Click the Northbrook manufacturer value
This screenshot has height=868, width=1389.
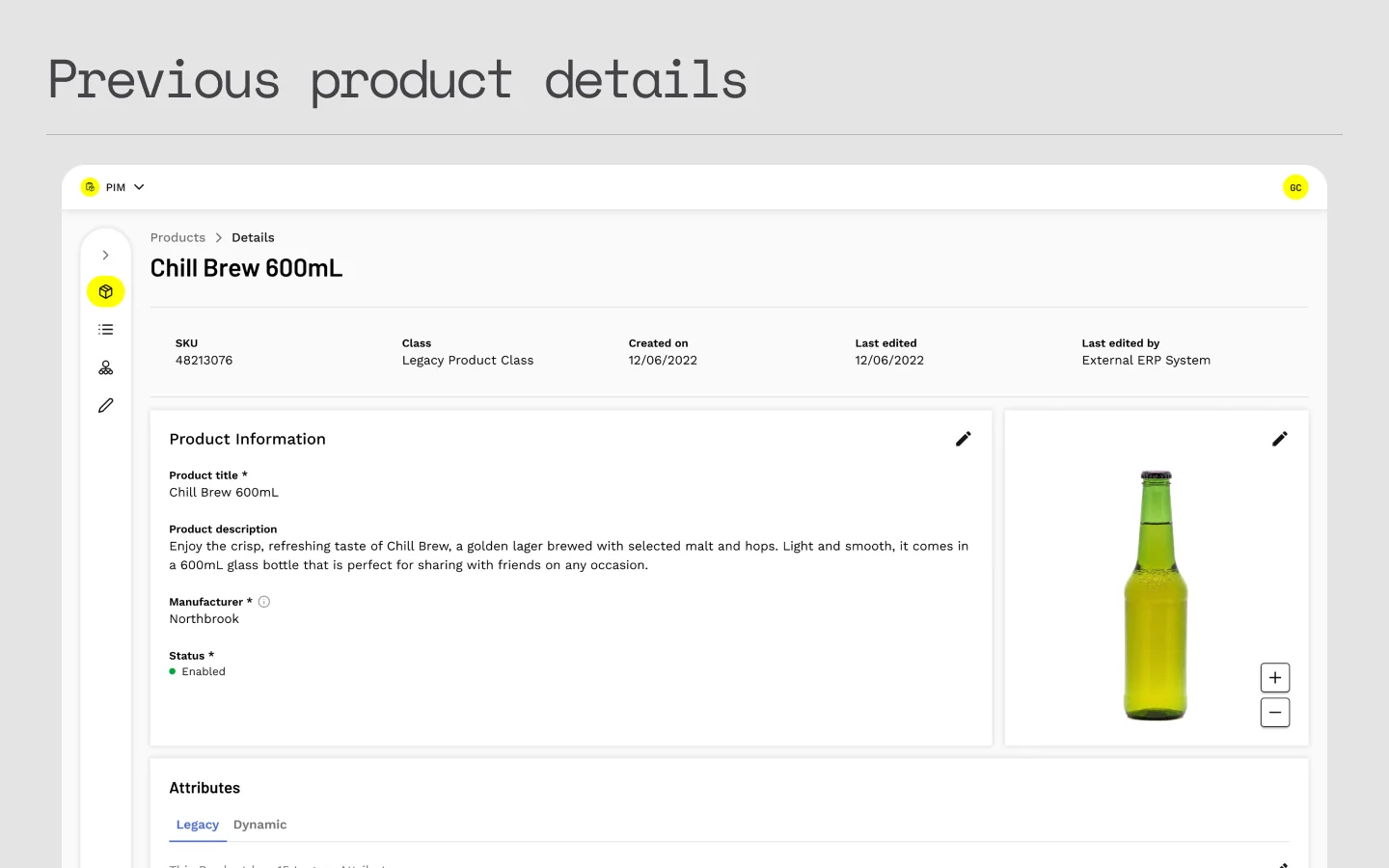[x=204, y=619]
